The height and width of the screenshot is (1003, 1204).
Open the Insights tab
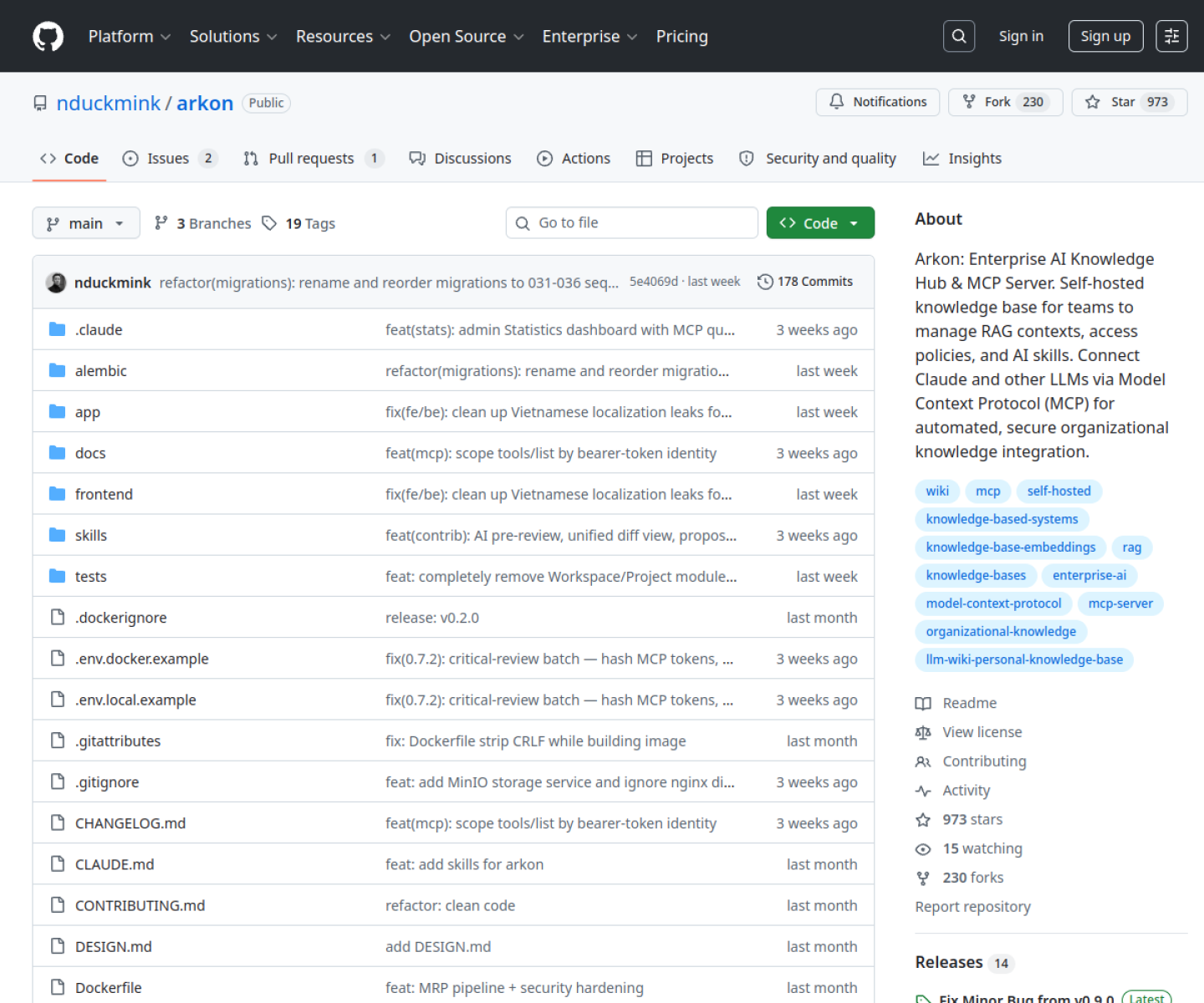tap(962, 158)
